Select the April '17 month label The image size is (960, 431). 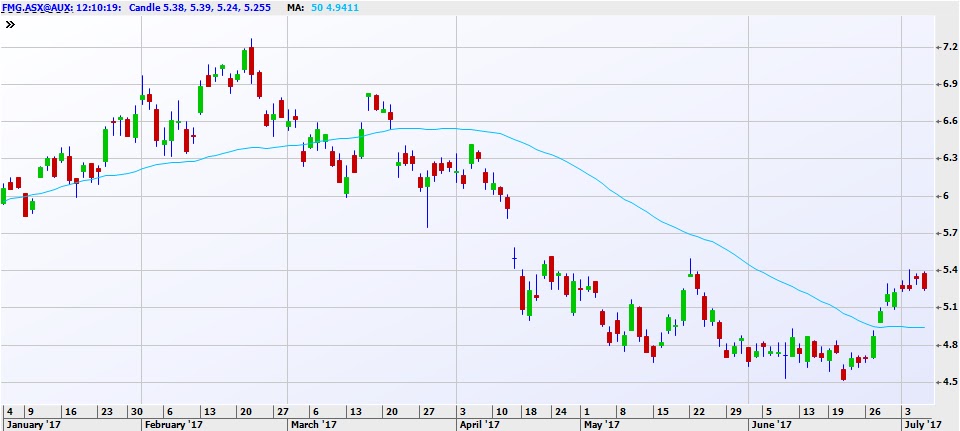coord(478,424)
